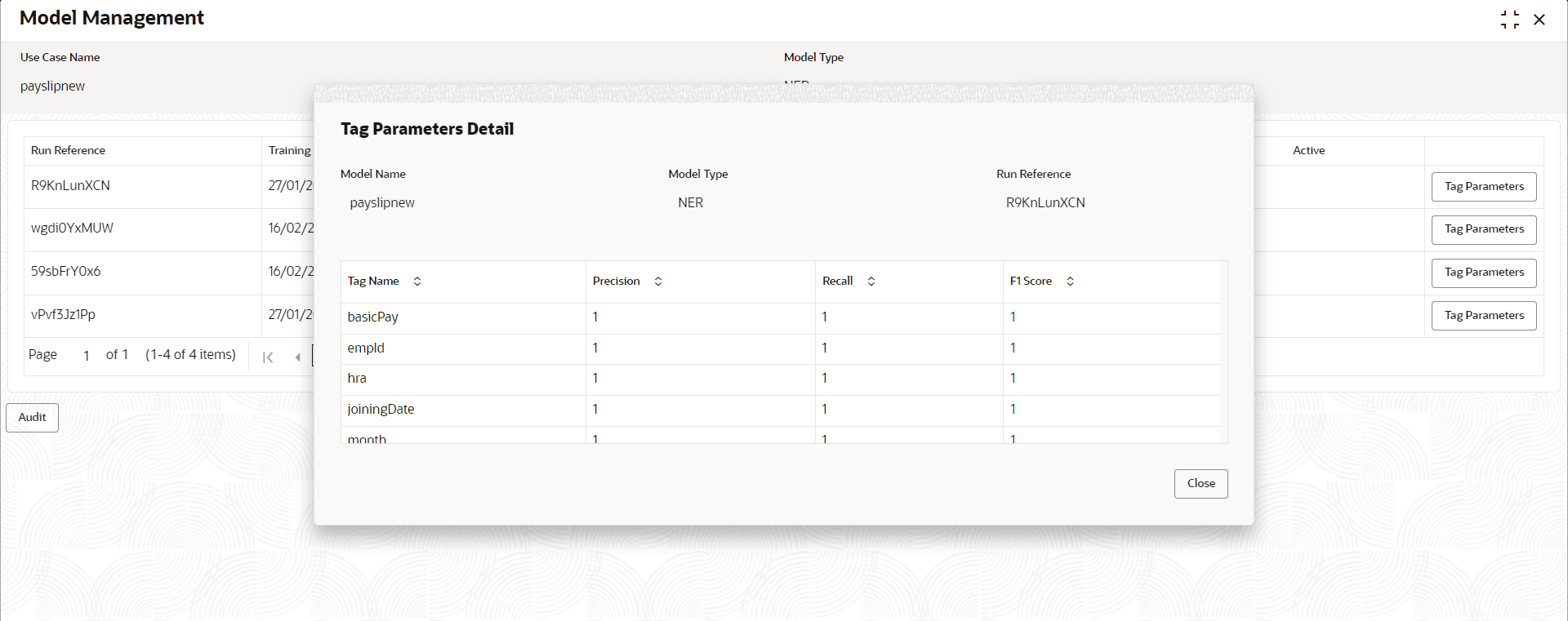Collapse the Model Management window using the restore icon
The width and height of the screenshot is (1568, 621).
[1510, 20]
